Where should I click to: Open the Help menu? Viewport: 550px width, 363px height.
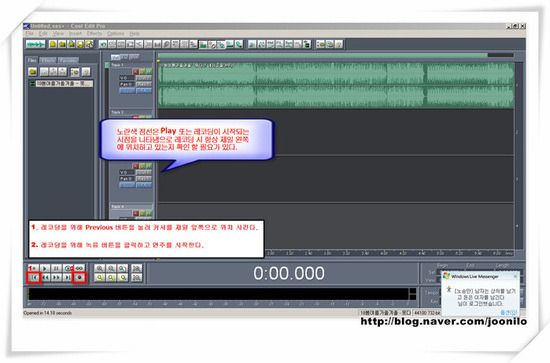tap(135, 33)
